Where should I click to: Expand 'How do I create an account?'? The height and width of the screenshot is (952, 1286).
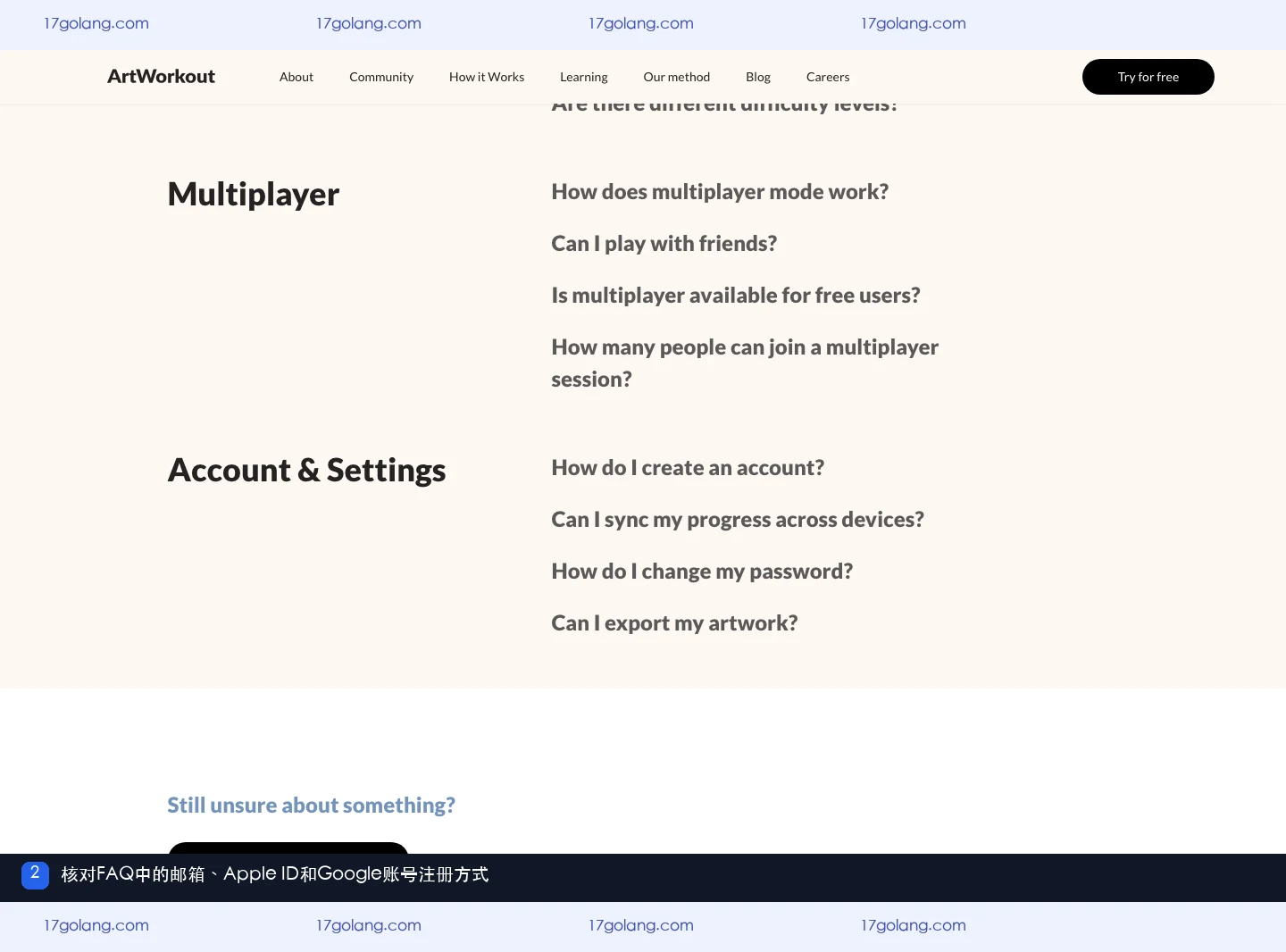[x=688, y=468]
